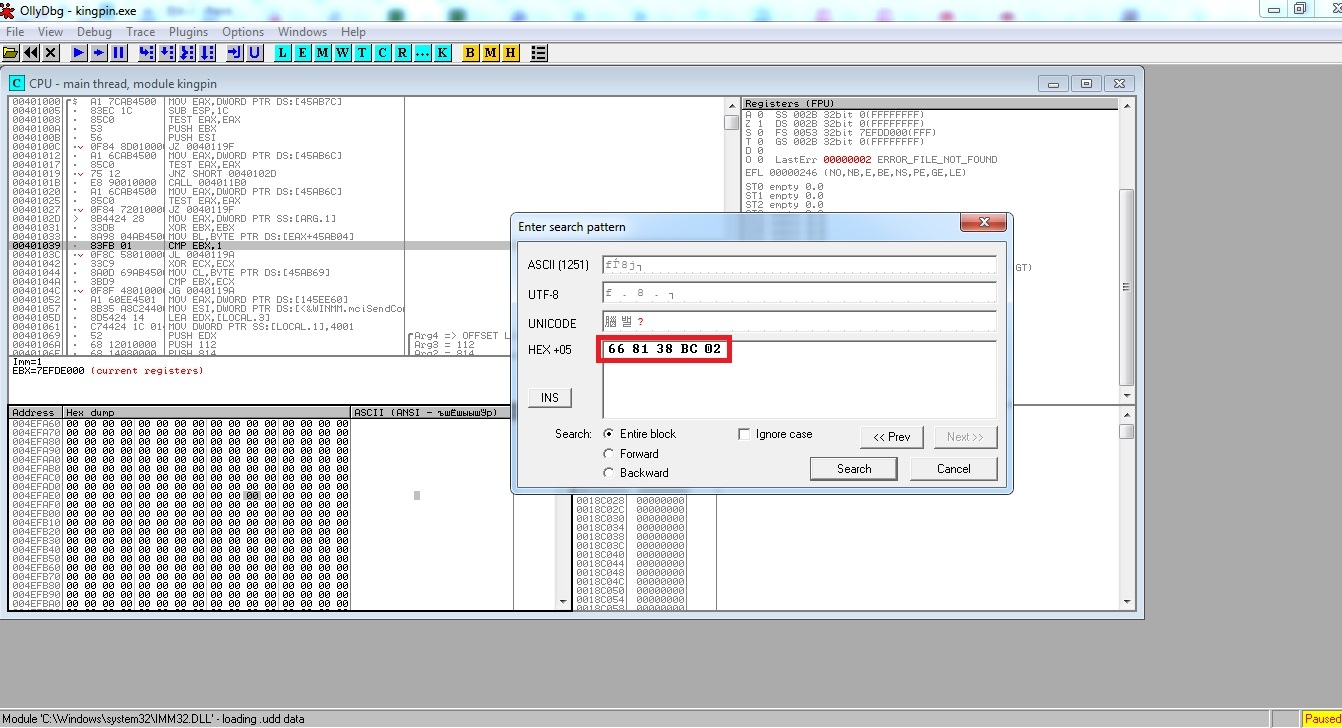Open the Debug menu
Viewport: 1342px width, 728px height.
94,32
